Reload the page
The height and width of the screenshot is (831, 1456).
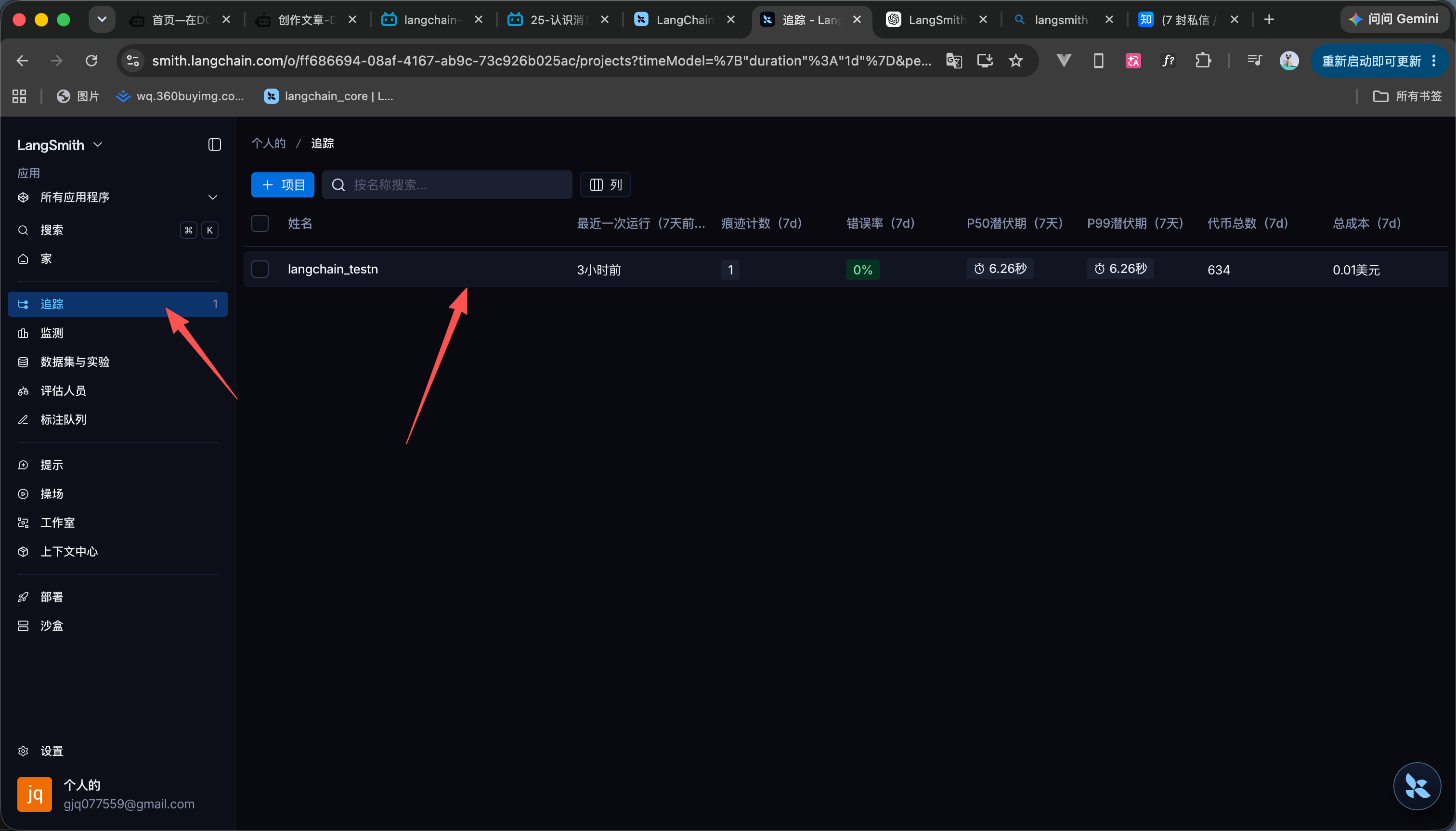tap(91, 61)
